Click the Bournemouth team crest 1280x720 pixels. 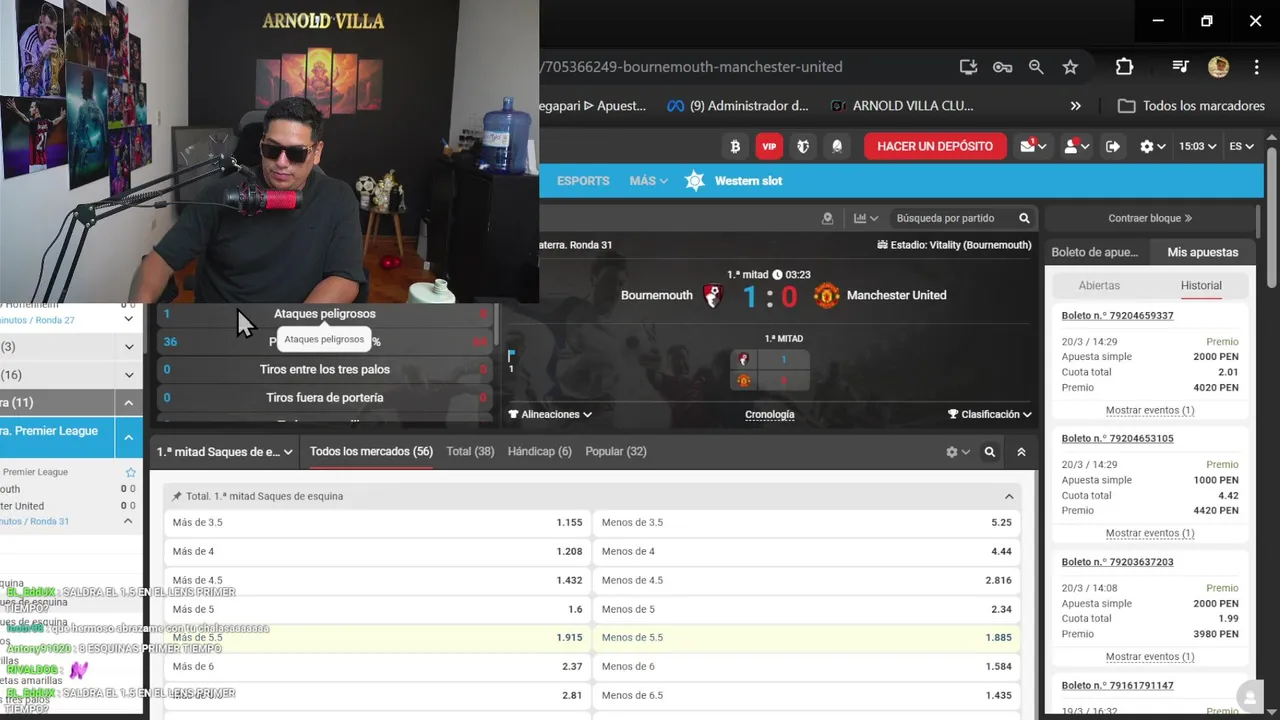point(712,295)
